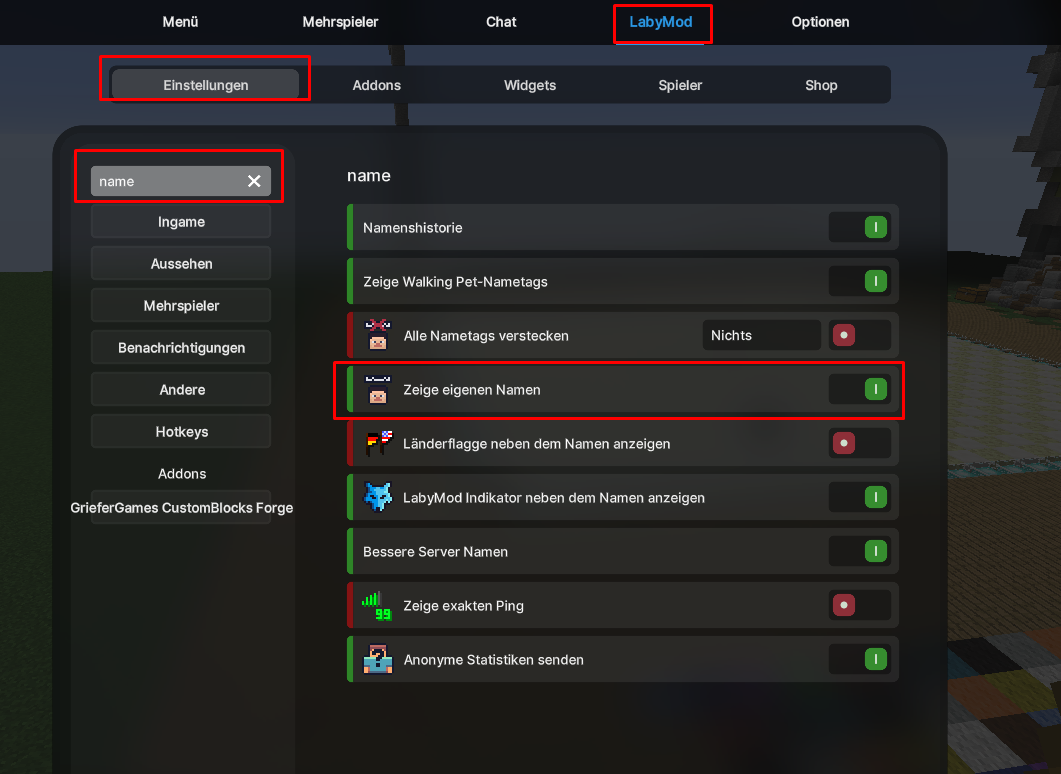1061x774 pixels.
Task: Click the crossed-out nametag player head icon
Action: 378,335
